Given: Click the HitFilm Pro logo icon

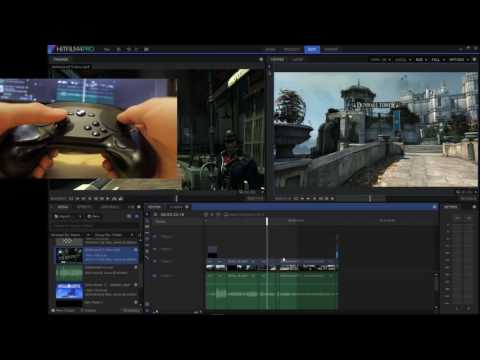Looking at the screenshot, I should click(52, 49).
